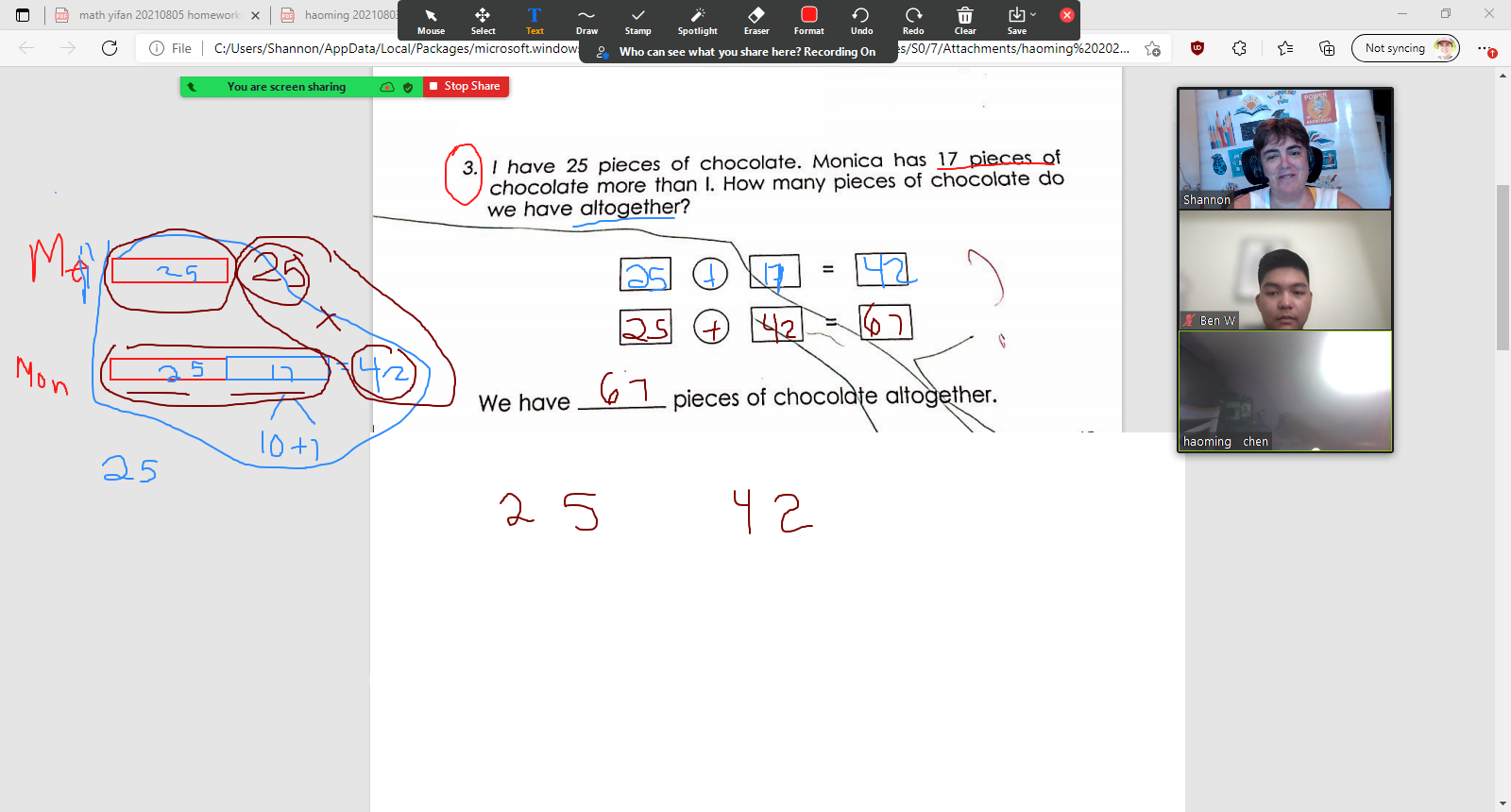Select the Mouse tool in annotation bar
The image size is (1511, 812).
(x=431, y=20)
